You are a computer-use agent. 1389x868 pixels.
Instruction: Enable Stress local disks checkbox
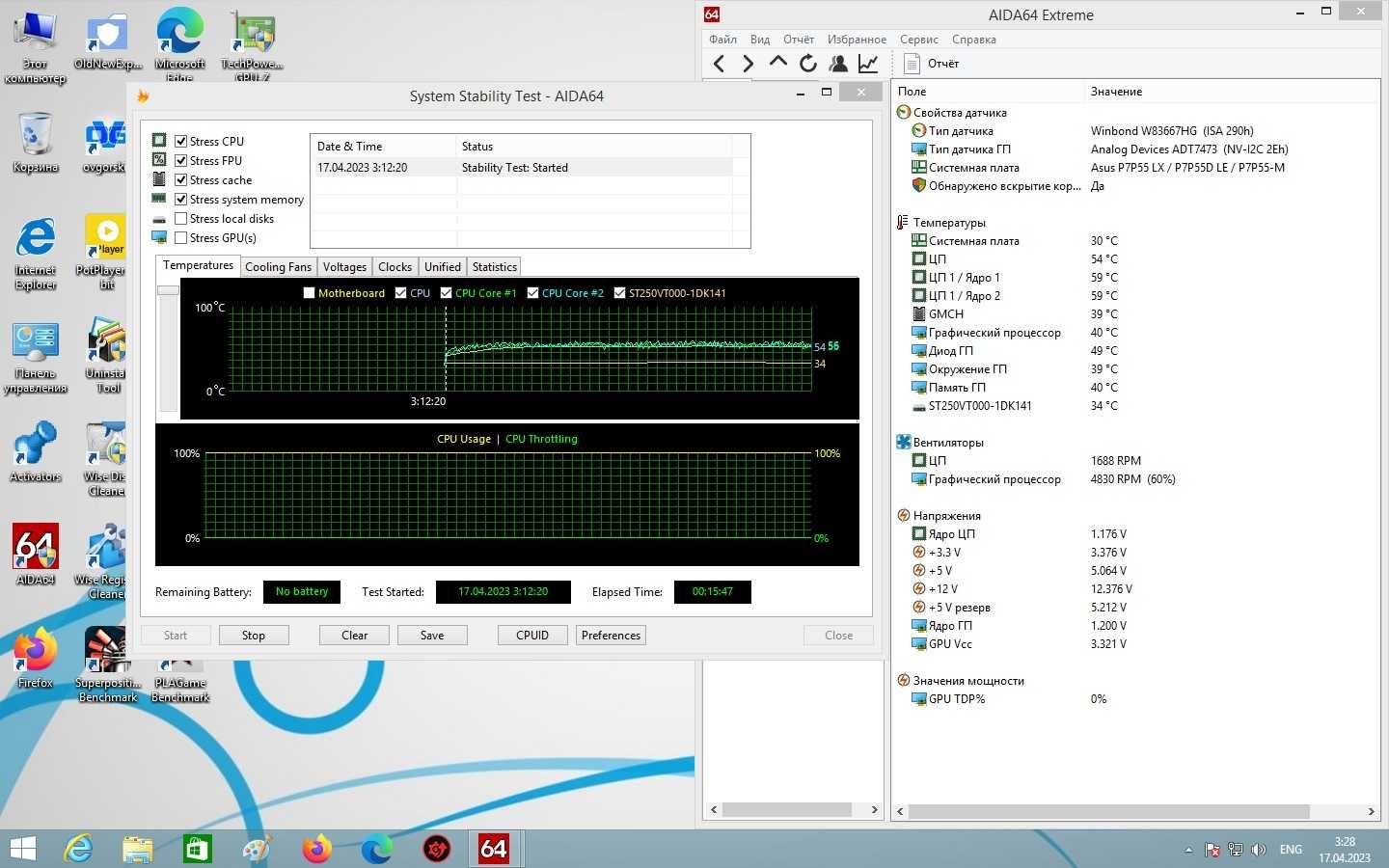pyautogui.click(x=180, y=218)
